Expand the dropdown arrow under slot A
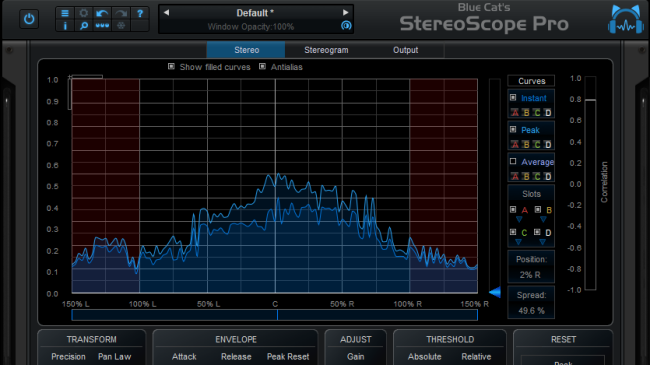This screenshot has width=650, height=365. (519, 219)
